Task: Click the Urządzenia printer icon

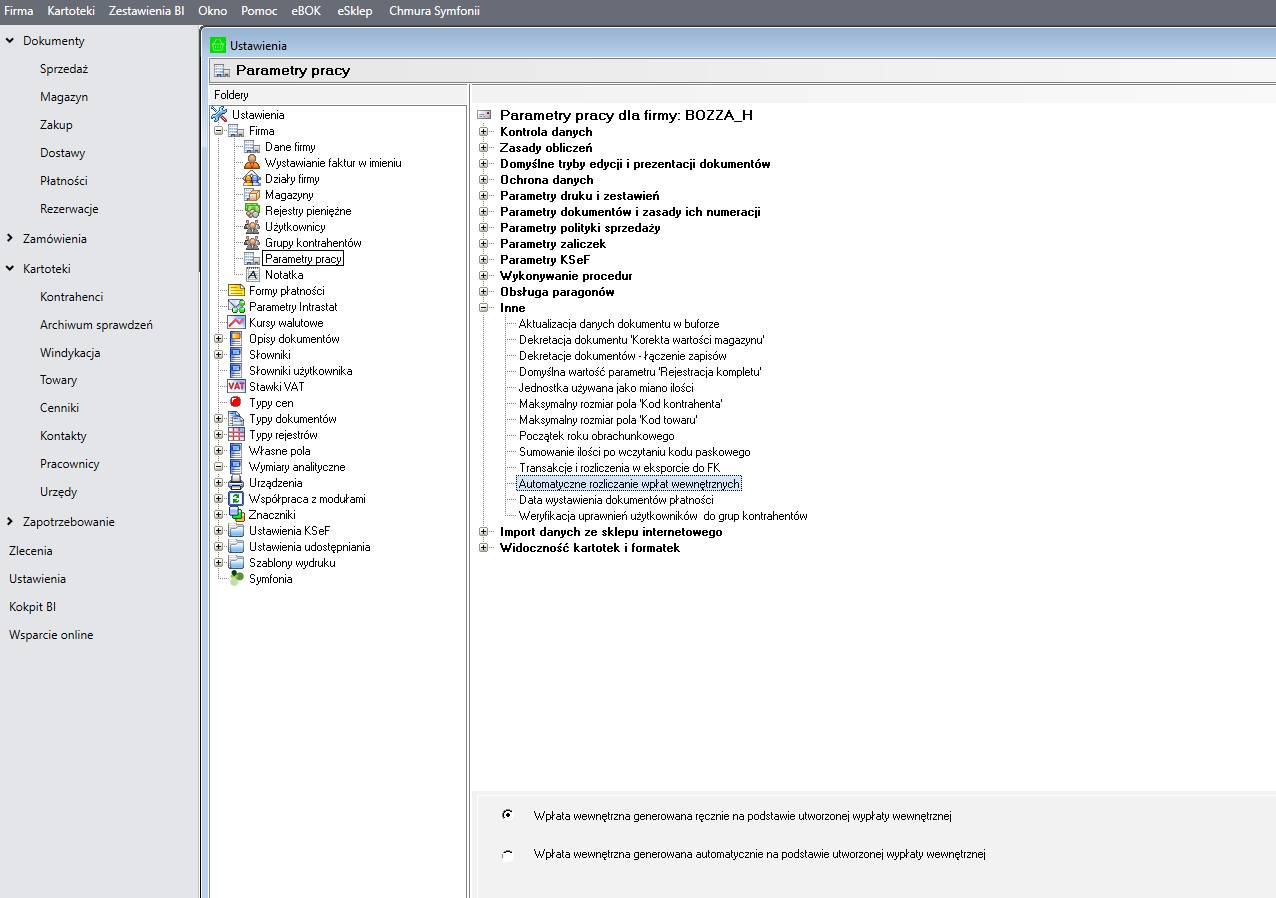Action: coord(236,483)
